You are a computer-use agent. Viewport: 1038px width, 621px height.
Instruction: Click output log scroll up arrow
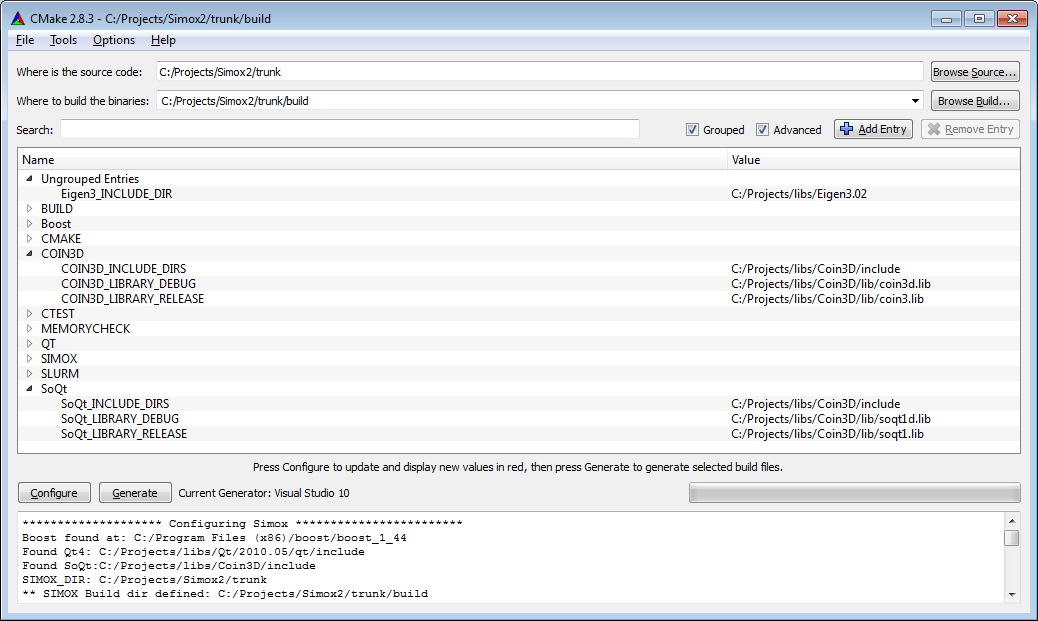coord(1012,520)
